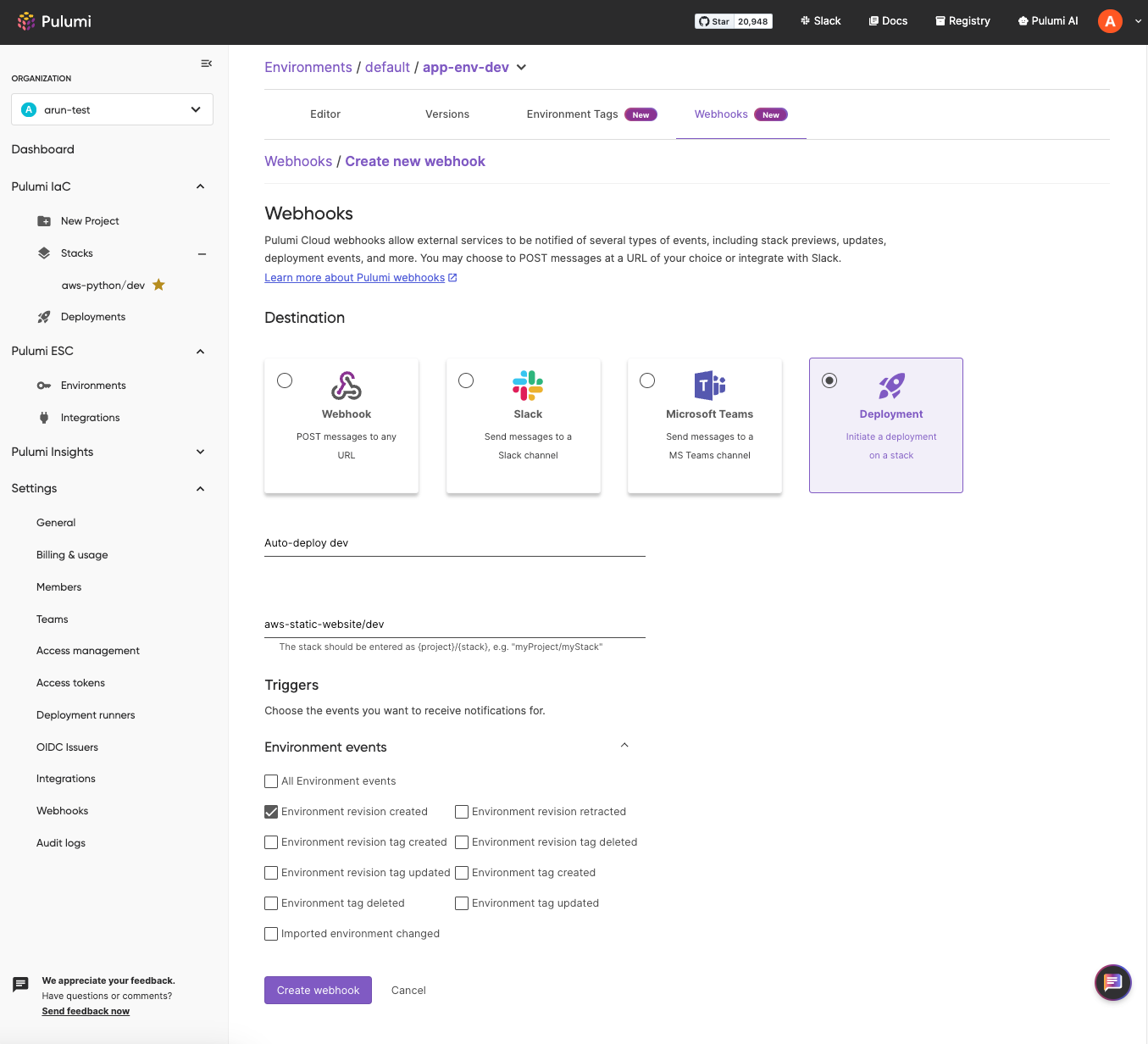Image resolution: width=1148 pixels, height=1044 pixels.
Task: Click the star next to aws-python/dev
Action: coord(158,285)
